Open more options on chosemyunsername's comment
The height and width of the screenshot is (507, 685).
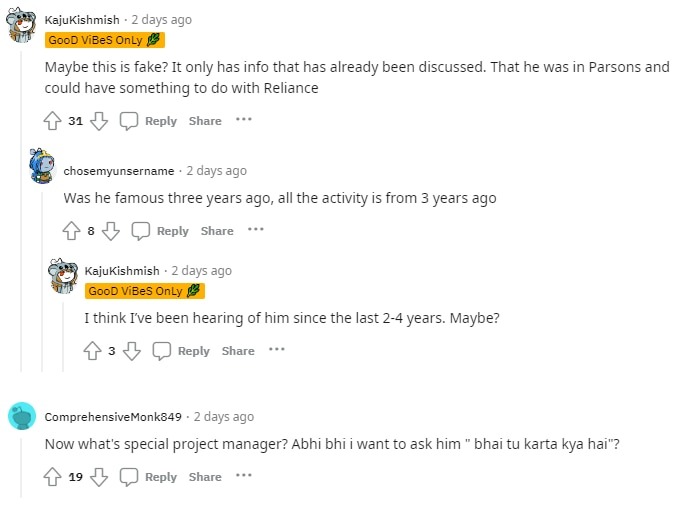coord(256,230)
